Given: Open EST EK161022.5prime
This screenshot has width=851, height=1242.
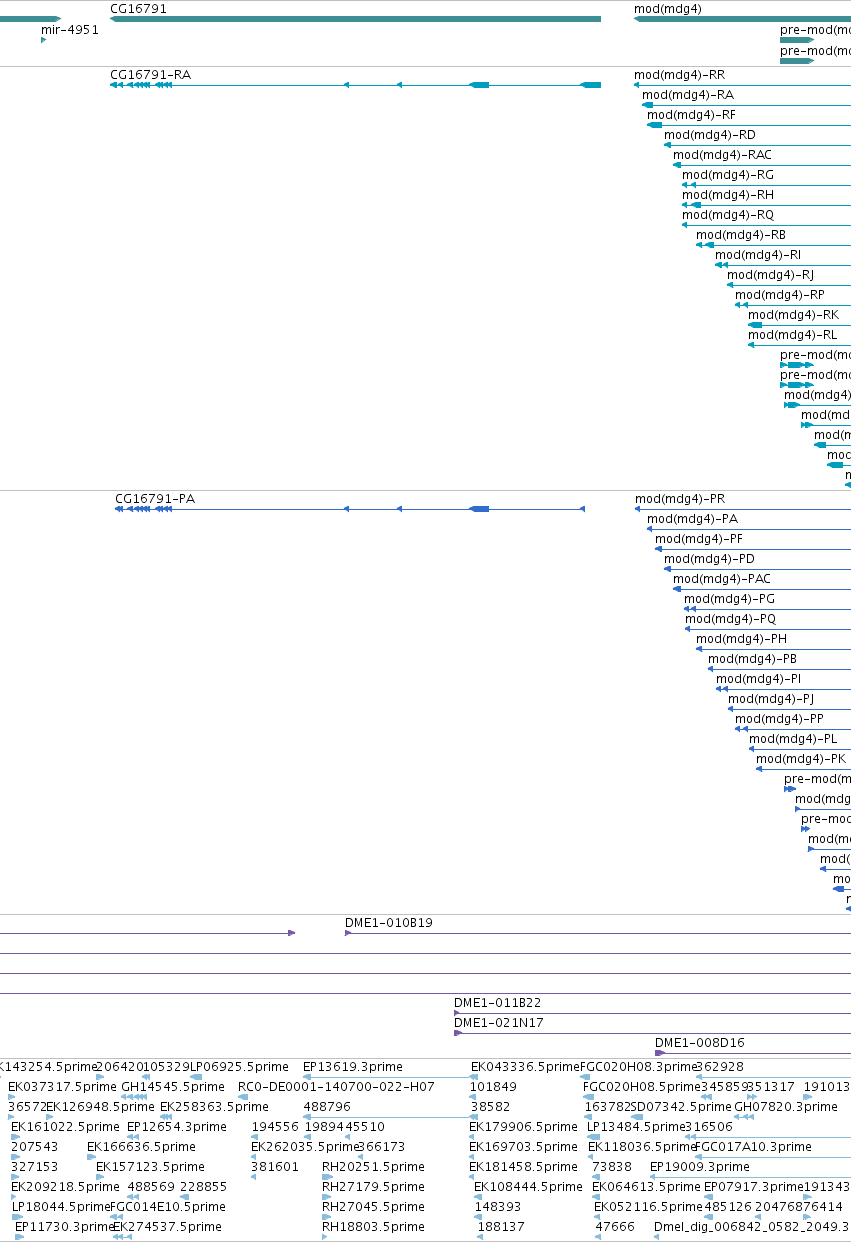Looking at the screenshot, I should 66,1126.
